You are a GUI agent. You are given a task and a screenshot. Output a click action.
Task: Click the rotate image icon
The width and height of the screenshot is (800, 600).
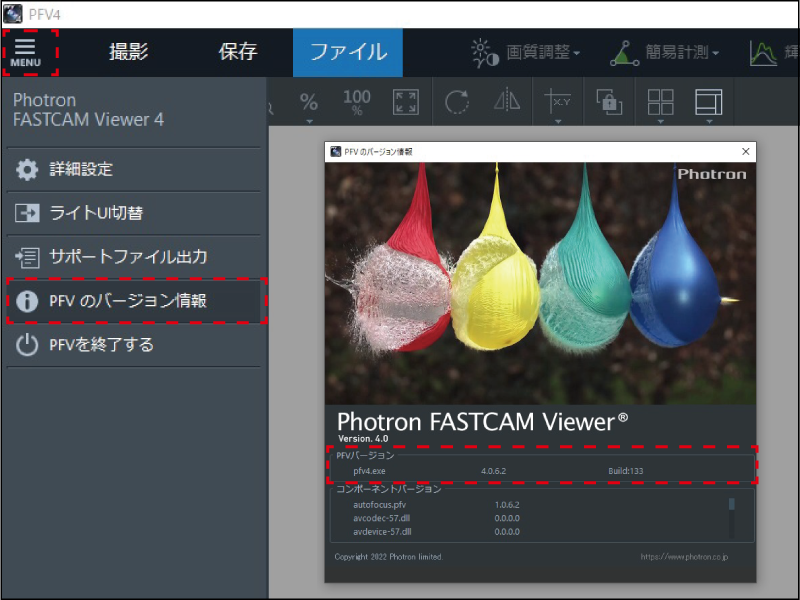coord(457,102)
